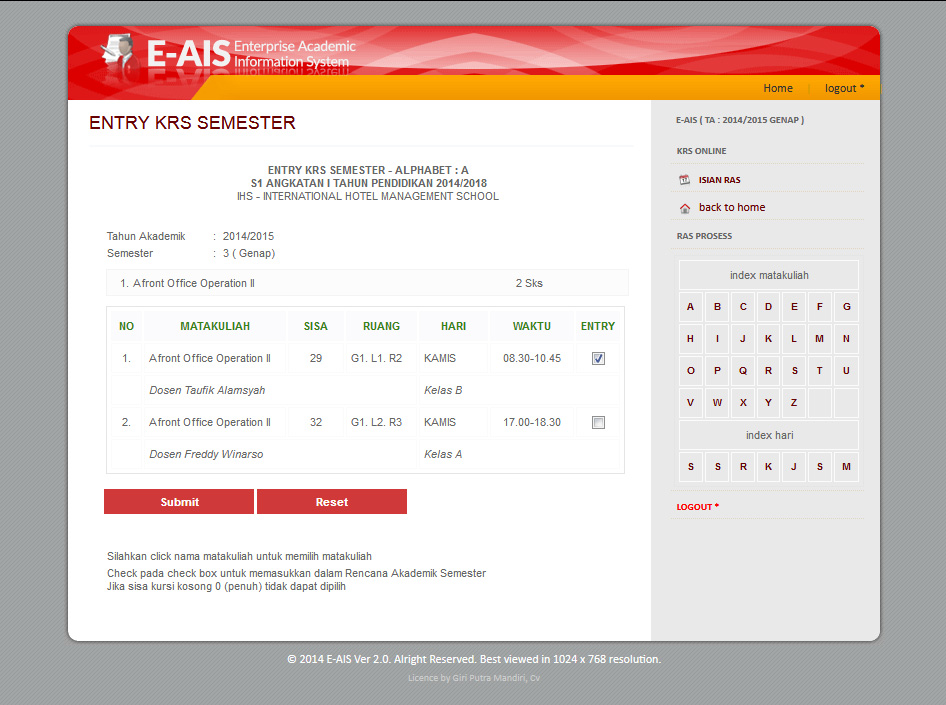946x705 pixels.
Task: Tick the entry checkbox for the 17.00-18.30 class
Action: click(598, 423)
